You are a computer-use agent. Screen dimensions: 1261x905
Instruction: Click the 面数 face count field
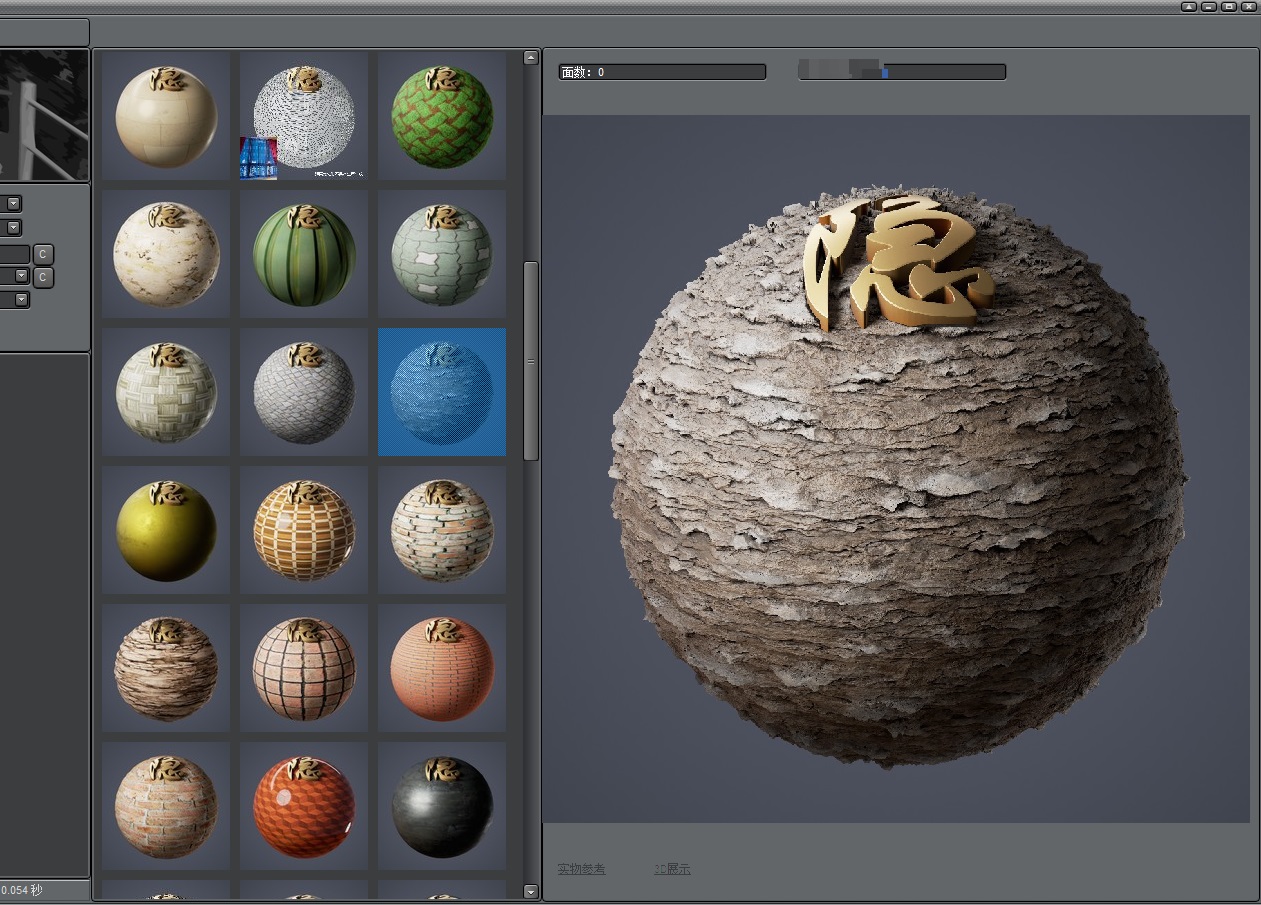662,72
